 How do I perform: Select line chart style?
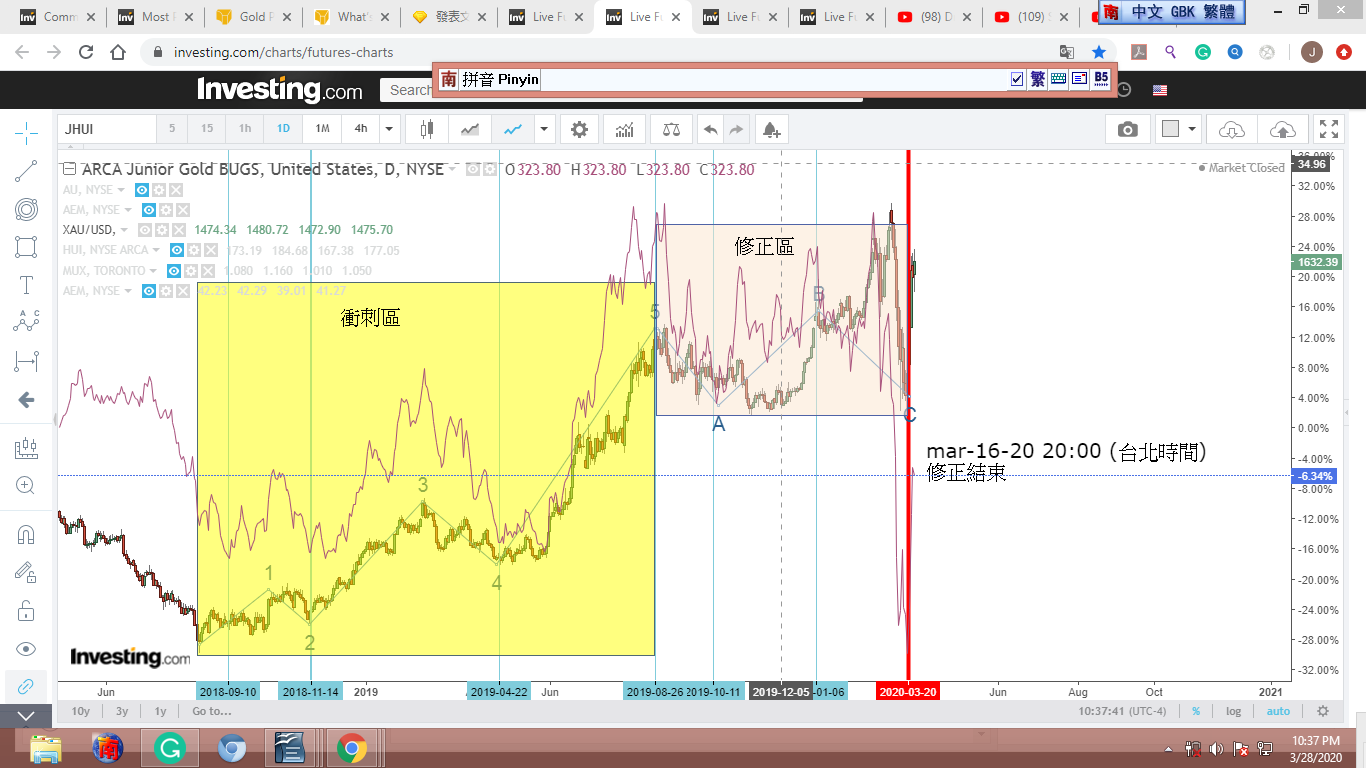point(513,129)
